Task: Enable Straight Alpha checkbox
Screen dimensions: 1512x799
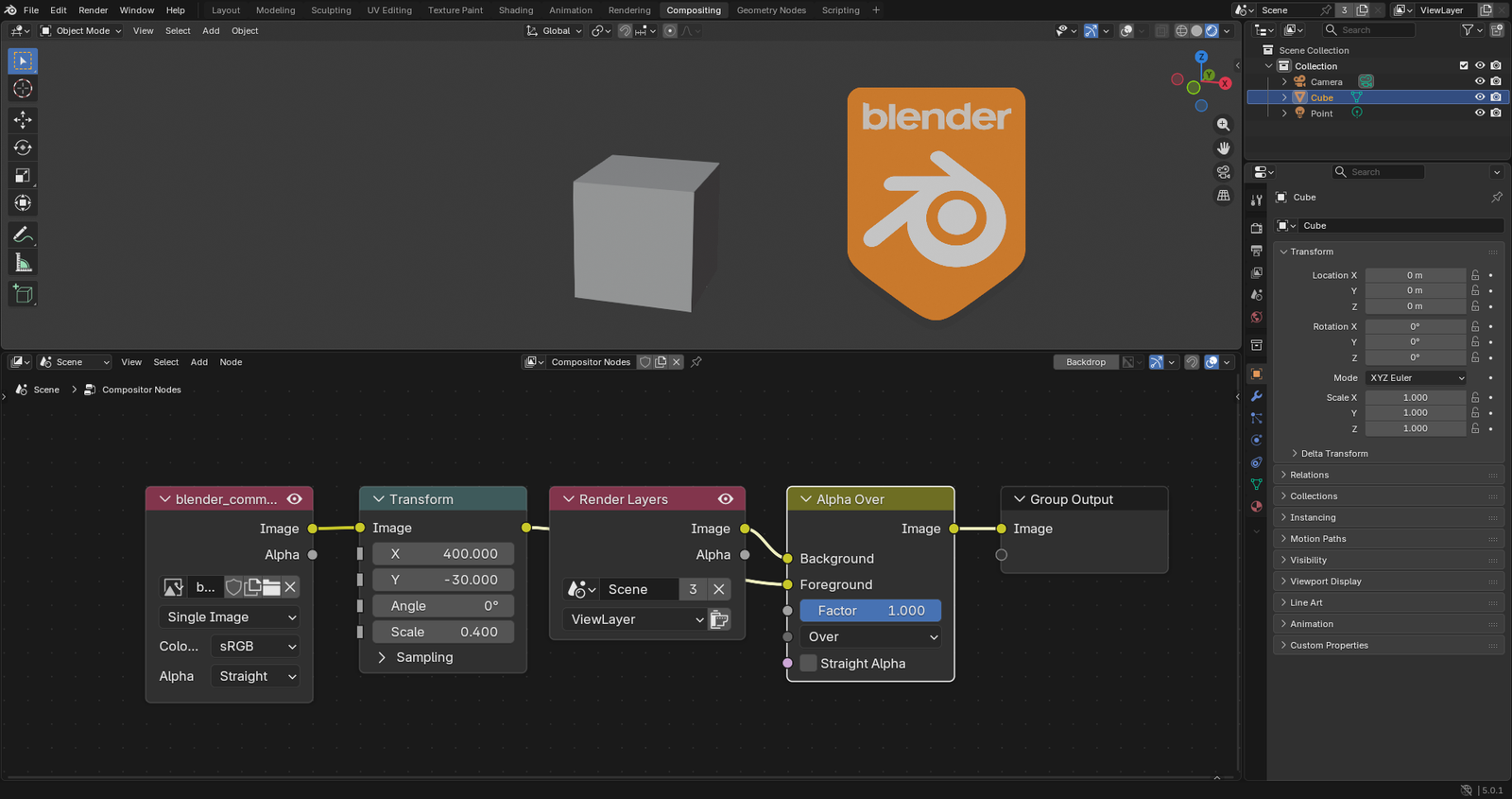Action: (x=808, y=664)
